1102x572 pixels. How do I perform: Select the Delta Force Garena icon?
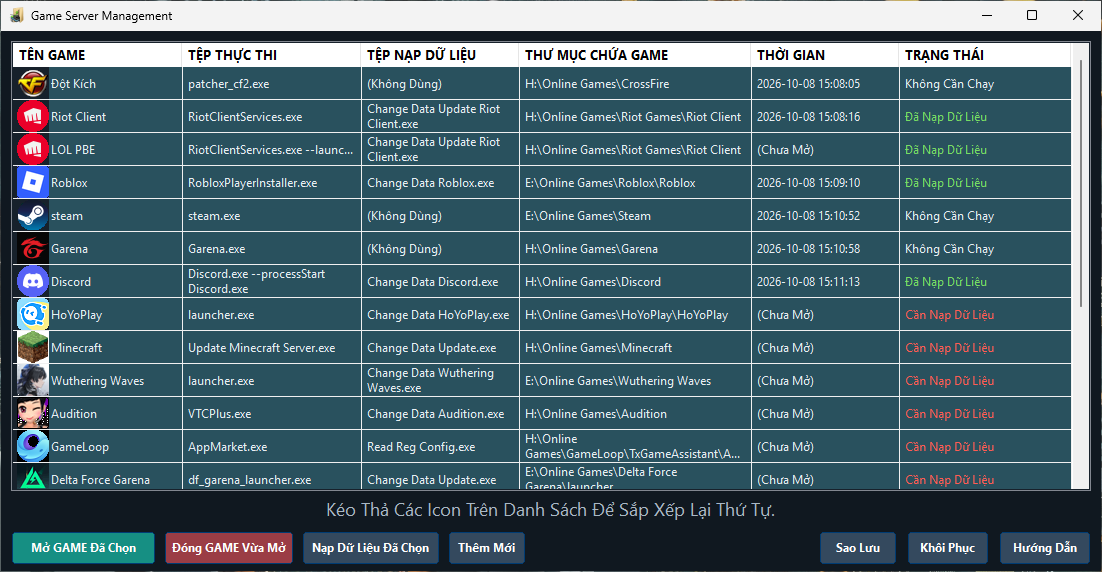pyautogui.click(x=32, y=478)
